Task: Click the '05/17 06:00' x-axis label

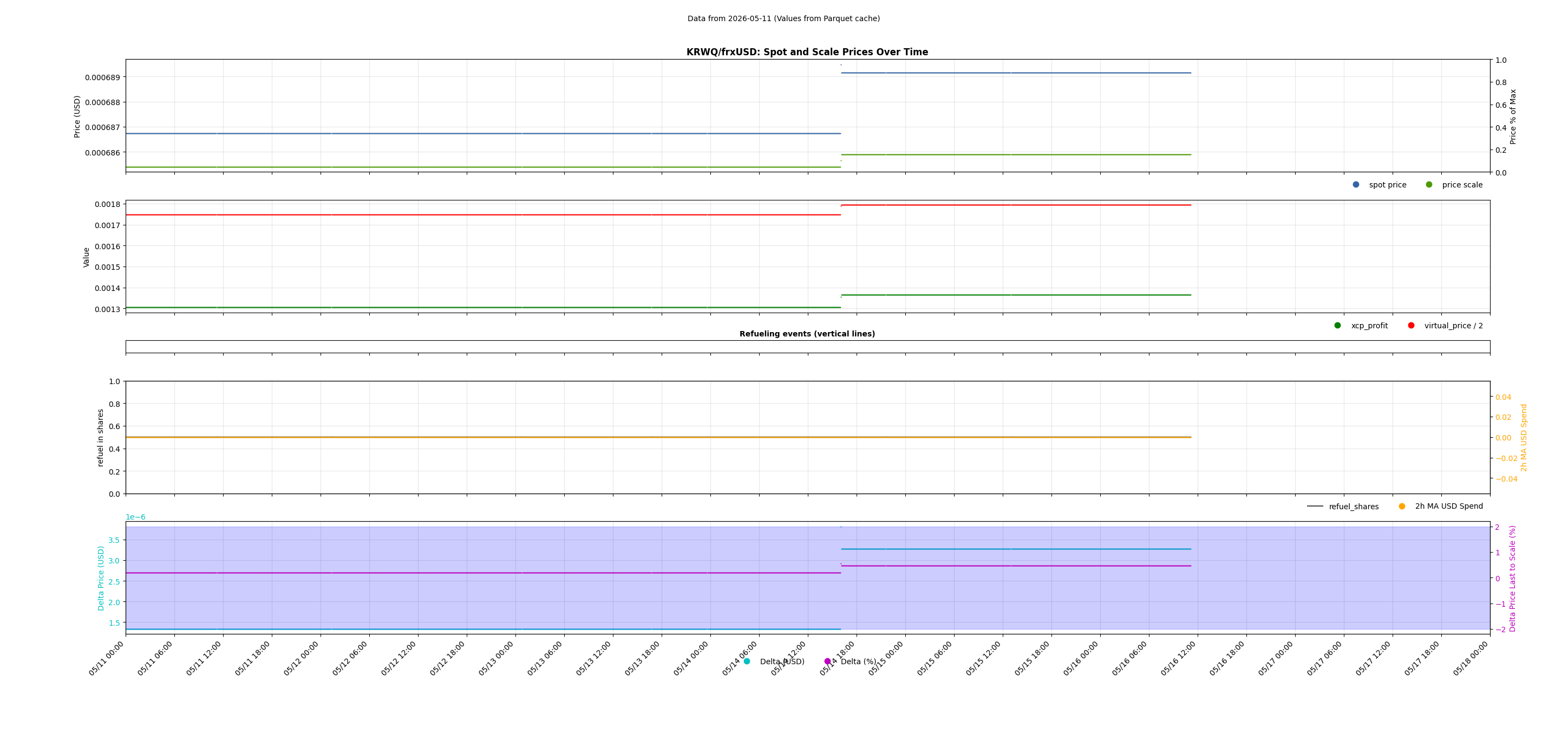Action: [1324, 659]
